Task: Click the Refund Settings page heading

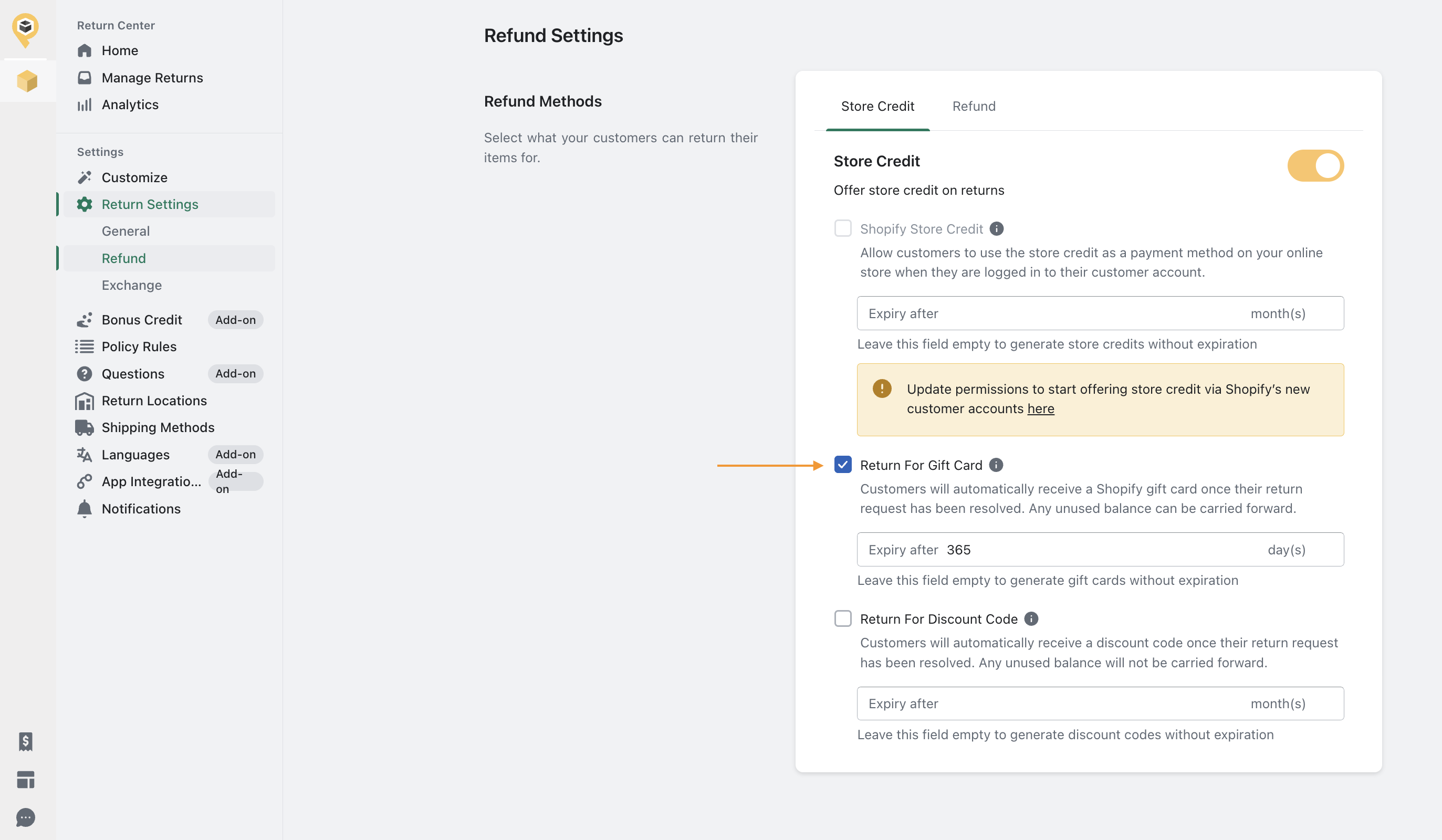Action: pos(553,36)
